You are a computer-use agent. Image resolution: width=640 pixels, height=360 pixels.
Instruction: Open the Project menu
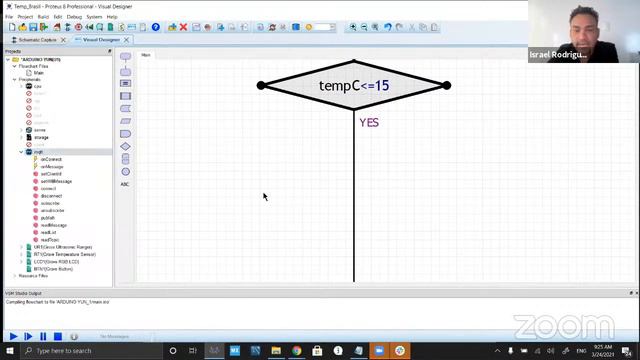[x=25, y=17]
